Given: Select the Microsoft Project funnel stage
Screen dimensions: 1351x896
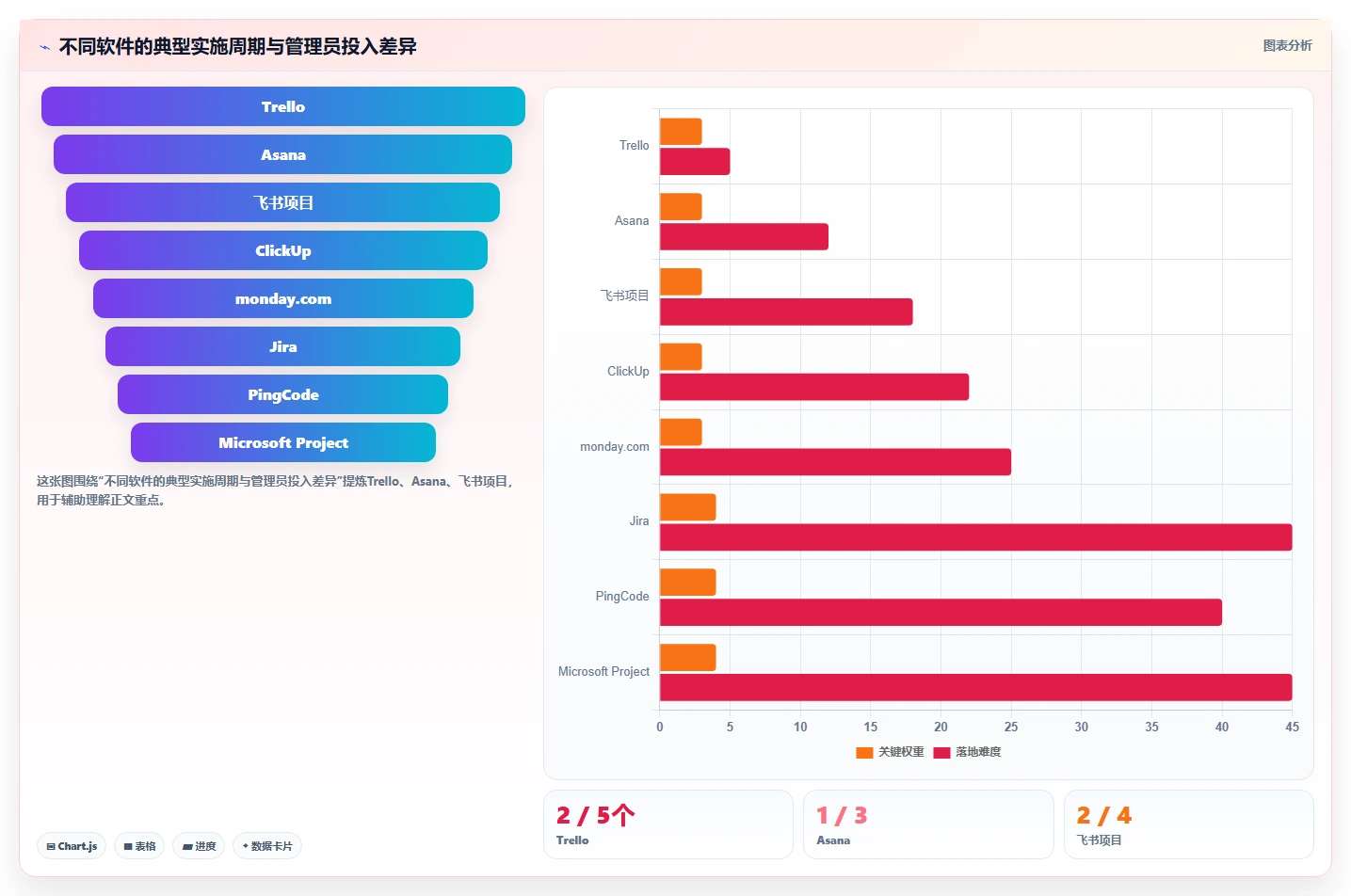Looking at the screenshot, I should (283, 442).
